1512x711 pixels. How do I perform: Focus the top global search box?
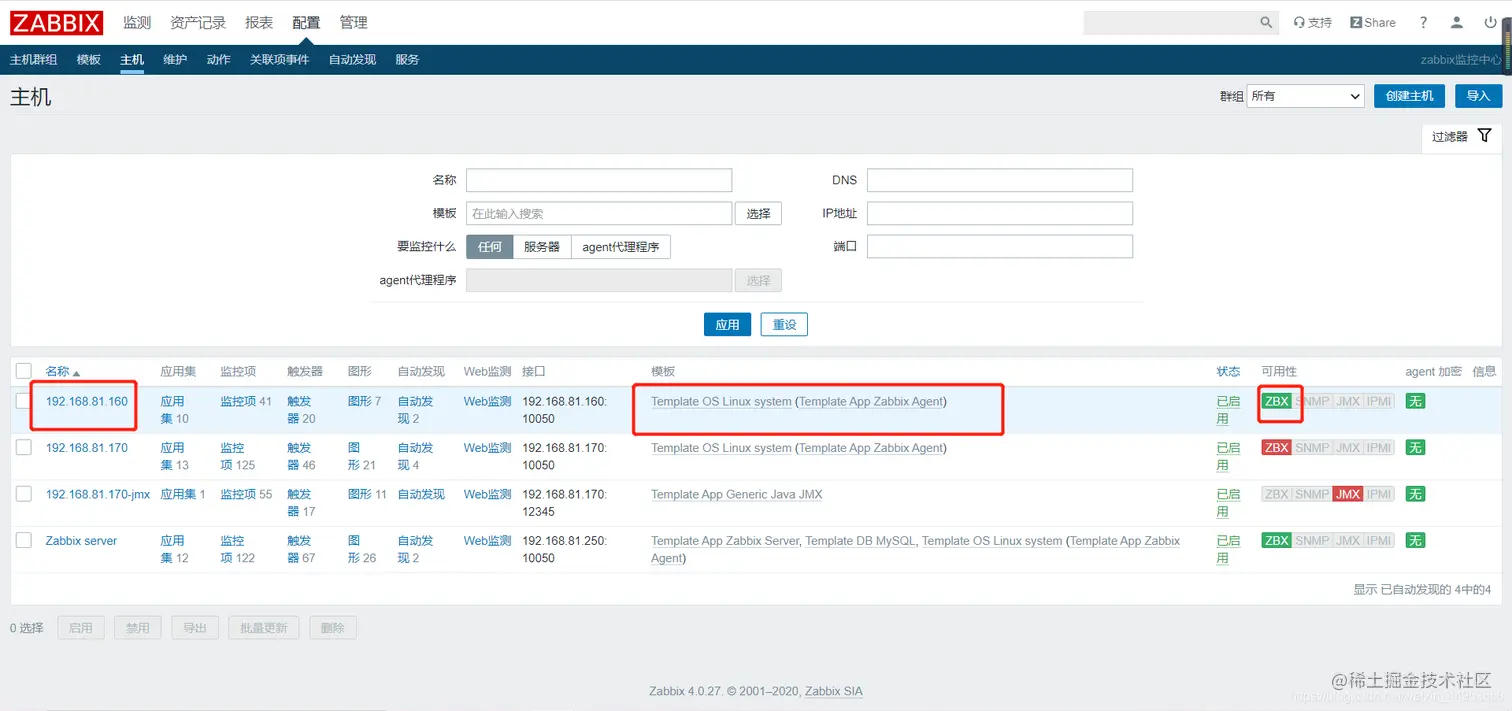tap(1170, 22)
